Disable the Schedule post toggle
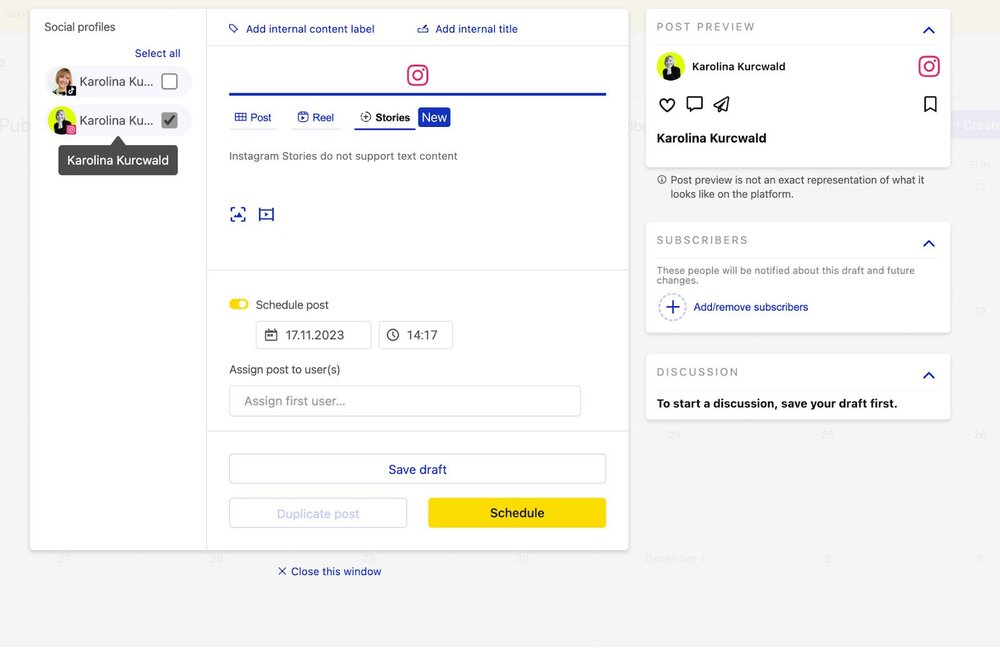1000x648 pixels. click(239, 304)
